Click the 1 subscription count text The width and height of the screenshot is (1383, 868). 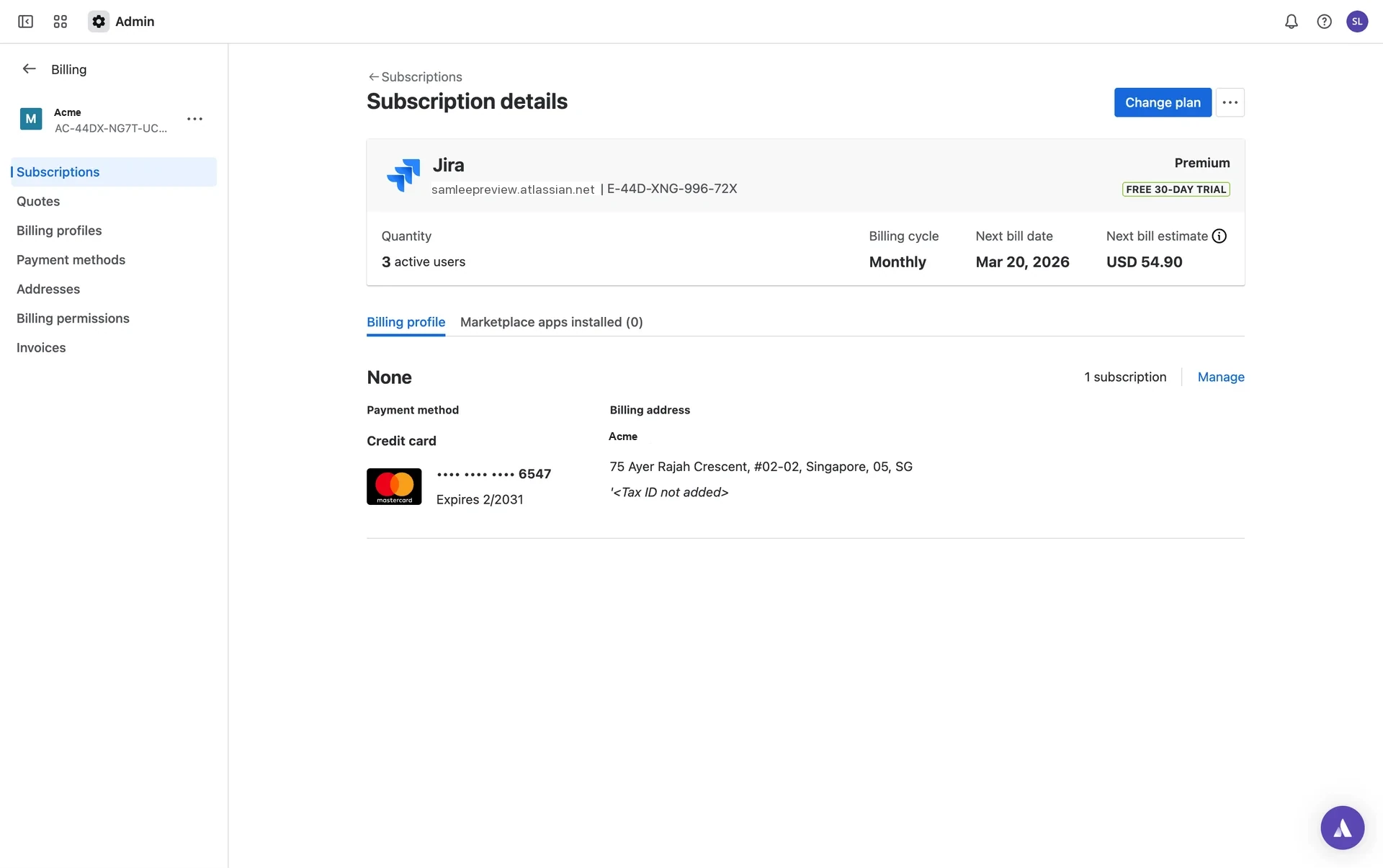coord(1125,377)
